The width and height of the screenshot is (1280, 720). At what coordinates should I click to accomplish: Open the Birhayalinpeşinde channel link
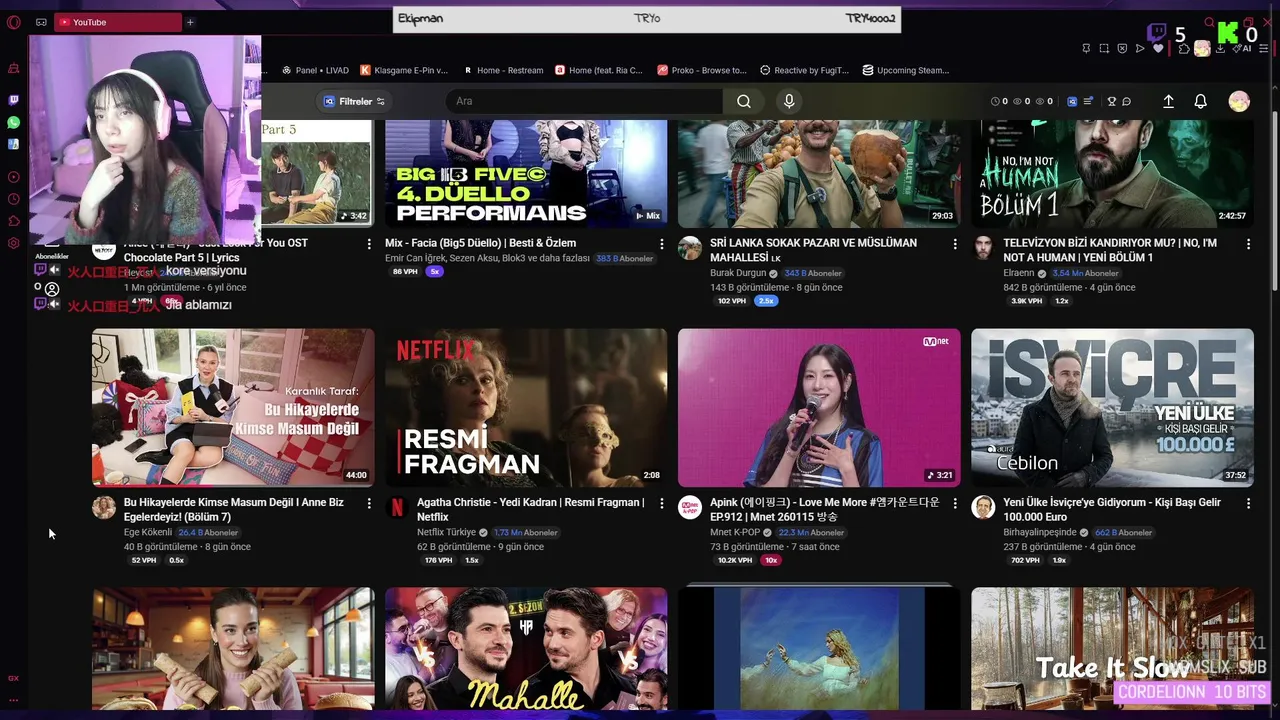(x=1040, y=532)
